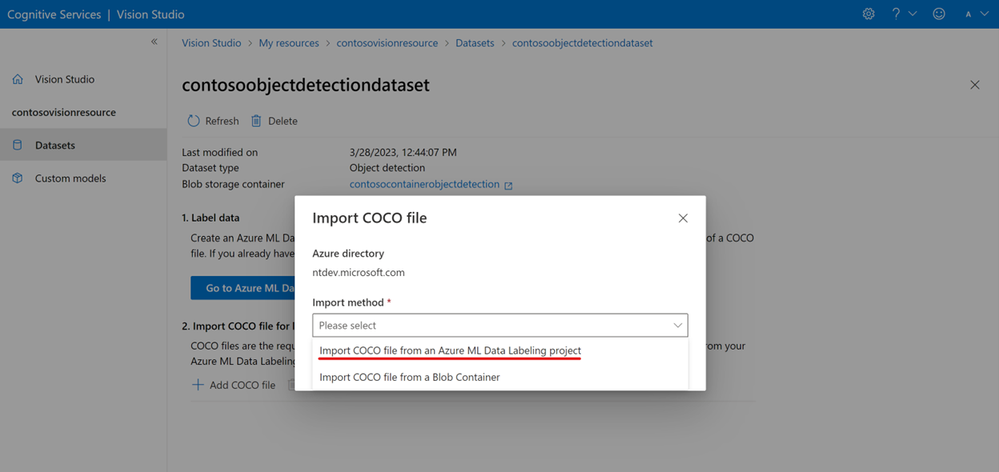Open blob container external link icon

pos(508,185)
